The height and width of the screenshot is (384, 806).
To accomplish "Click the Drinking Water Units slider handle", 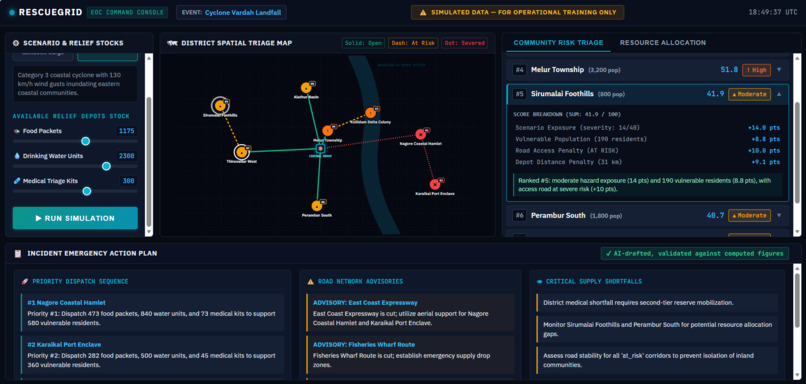I will pyautogui.click(x=106, y=166).
